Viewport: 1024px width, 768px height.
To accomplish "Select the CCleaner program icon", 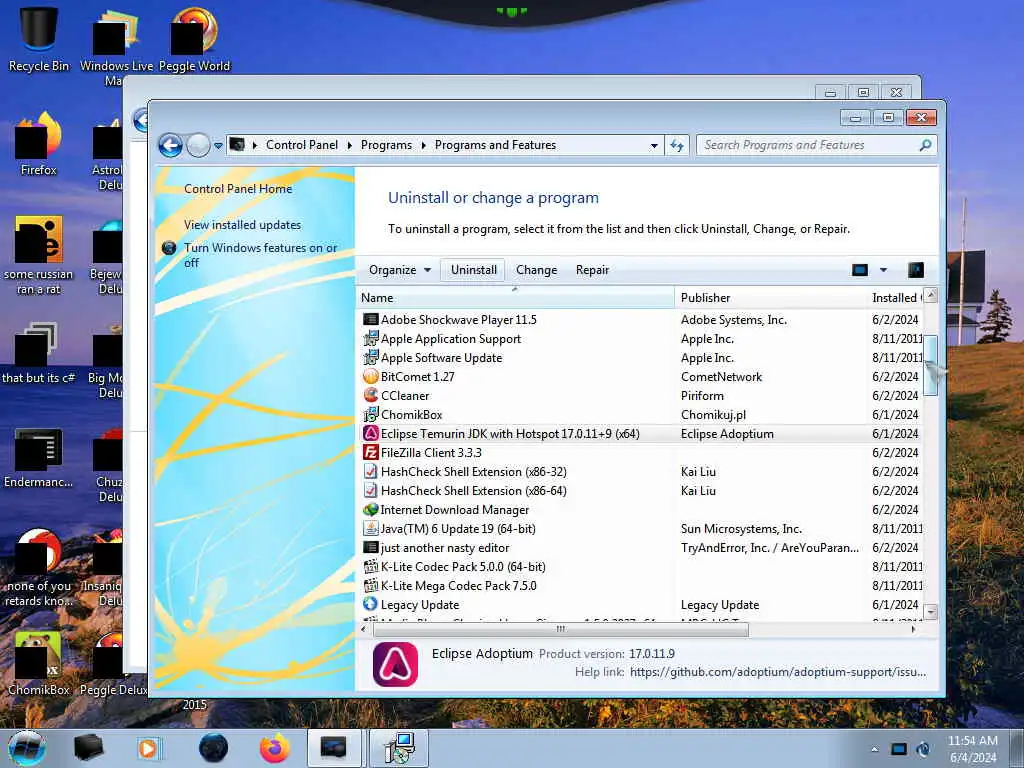I will pyautogui.click(x=371, y=395).
